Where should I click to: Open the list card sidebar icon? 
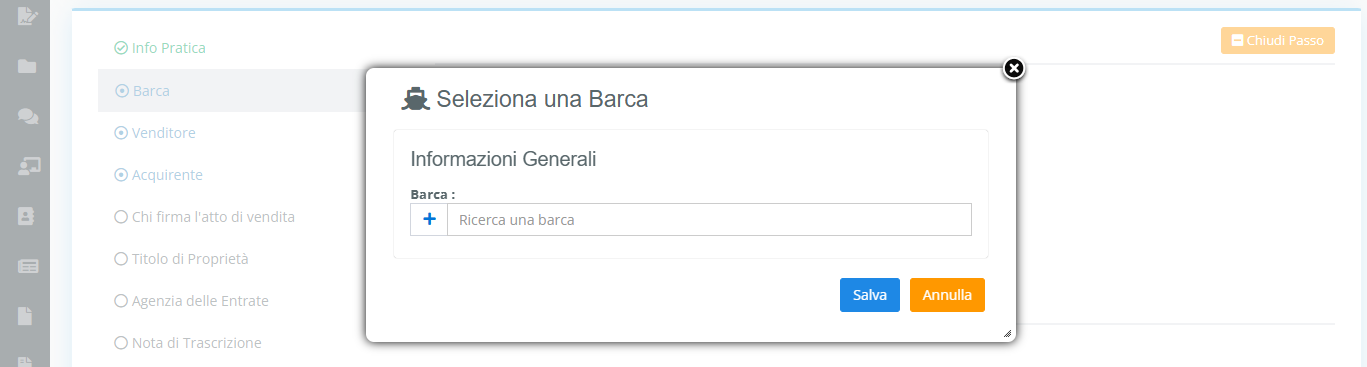pyautogui.click(x=28, y=266)
